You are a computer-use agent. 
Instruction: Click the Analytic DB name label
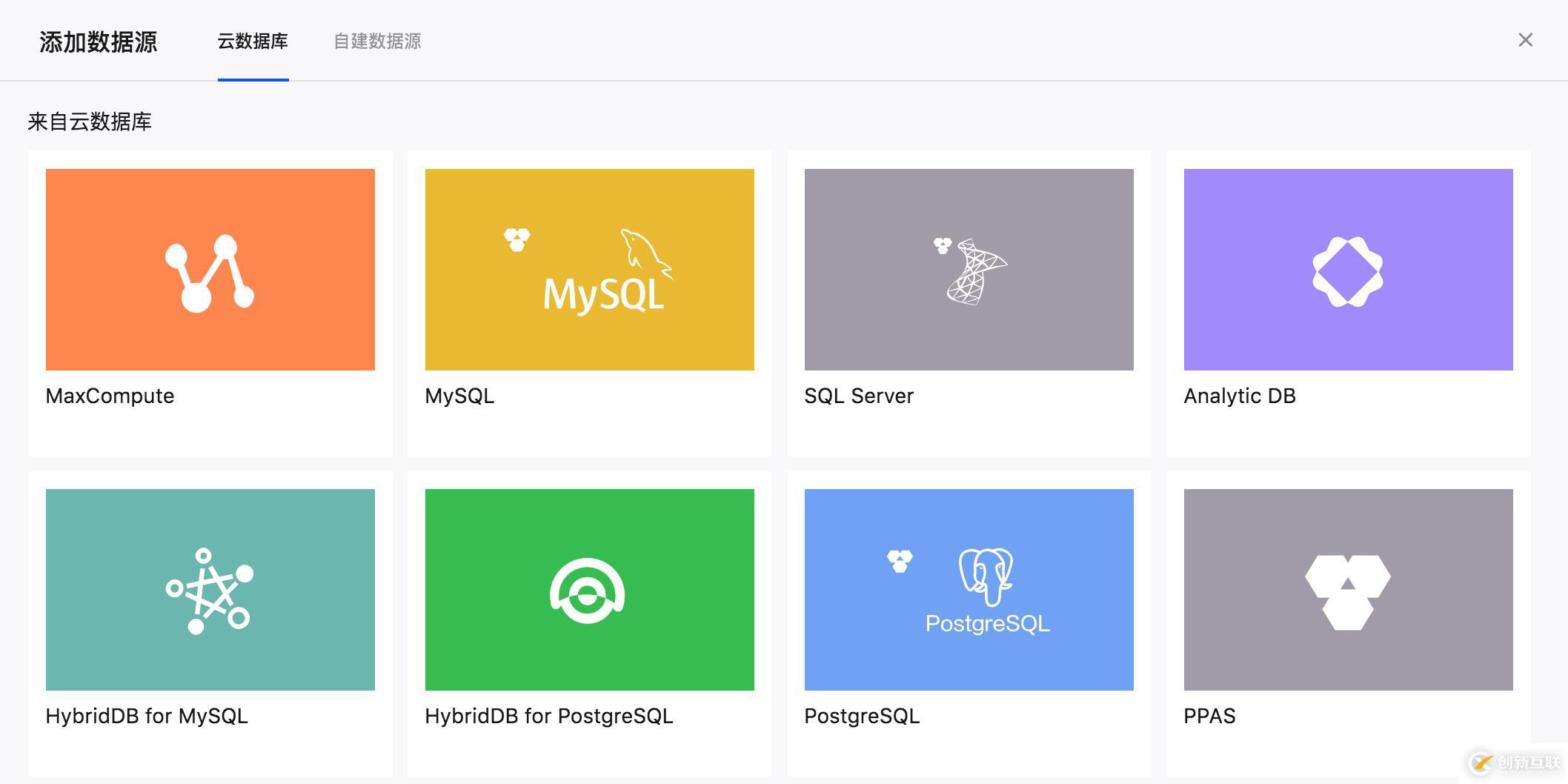pos(1239,396)
